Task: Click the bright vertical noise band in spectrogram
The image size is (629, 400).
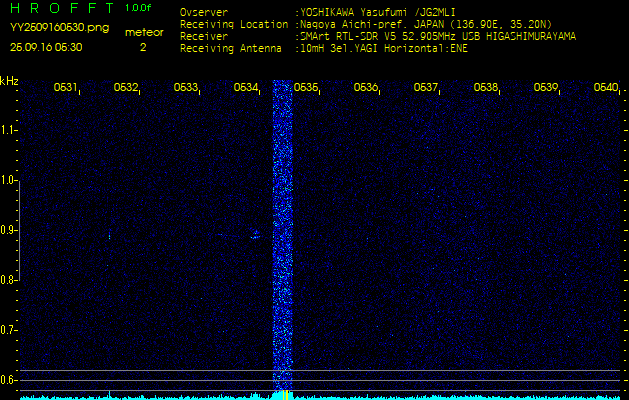Action: pyautogui.click(x=283, y=235)
